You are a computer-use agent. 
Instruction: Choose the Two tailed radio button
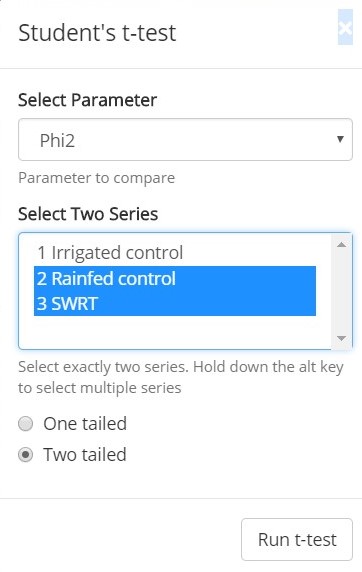coord(26,455)
